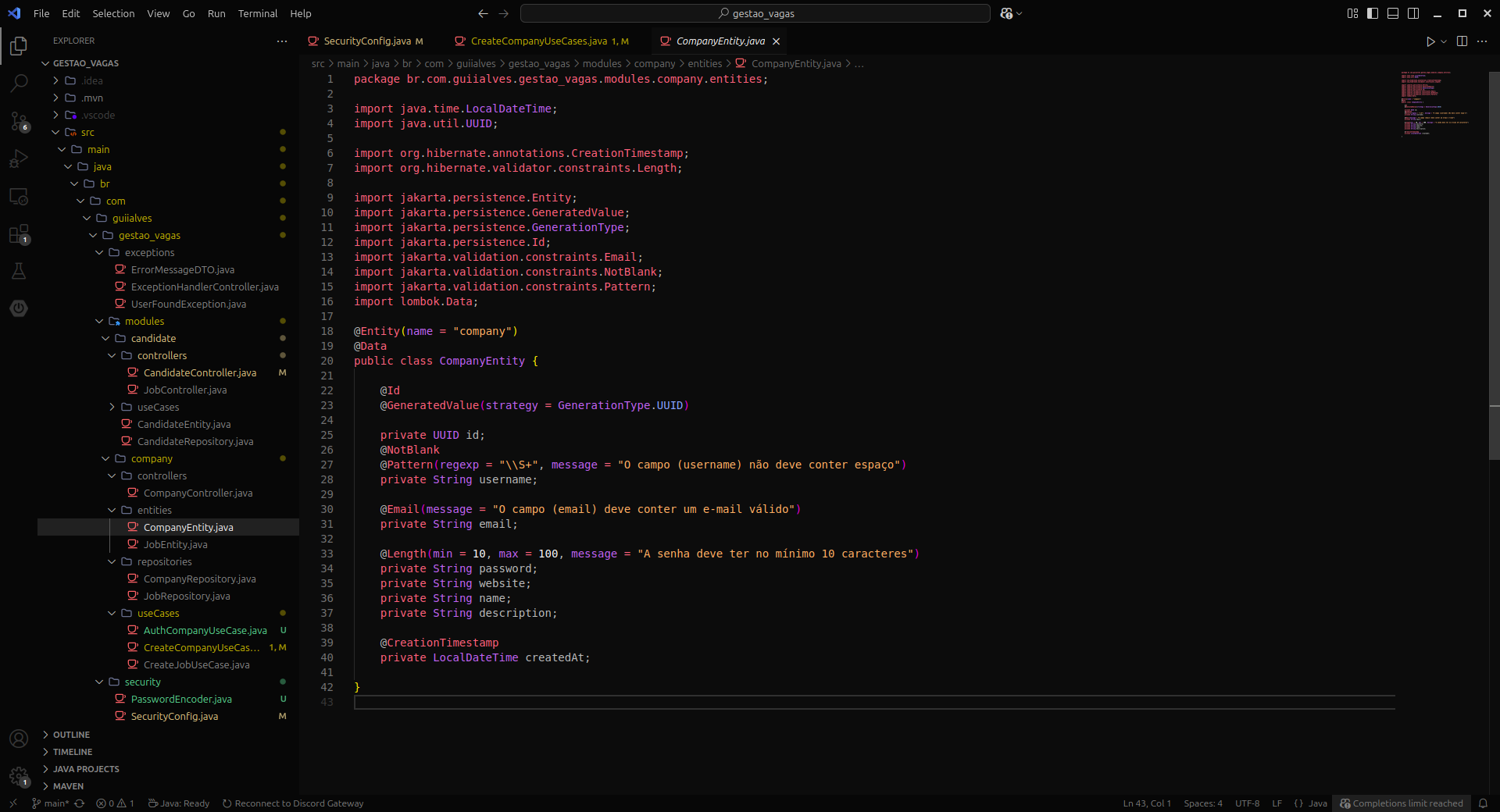
Task: Click the editor minimap code preview
Action: pos(1436,103)
